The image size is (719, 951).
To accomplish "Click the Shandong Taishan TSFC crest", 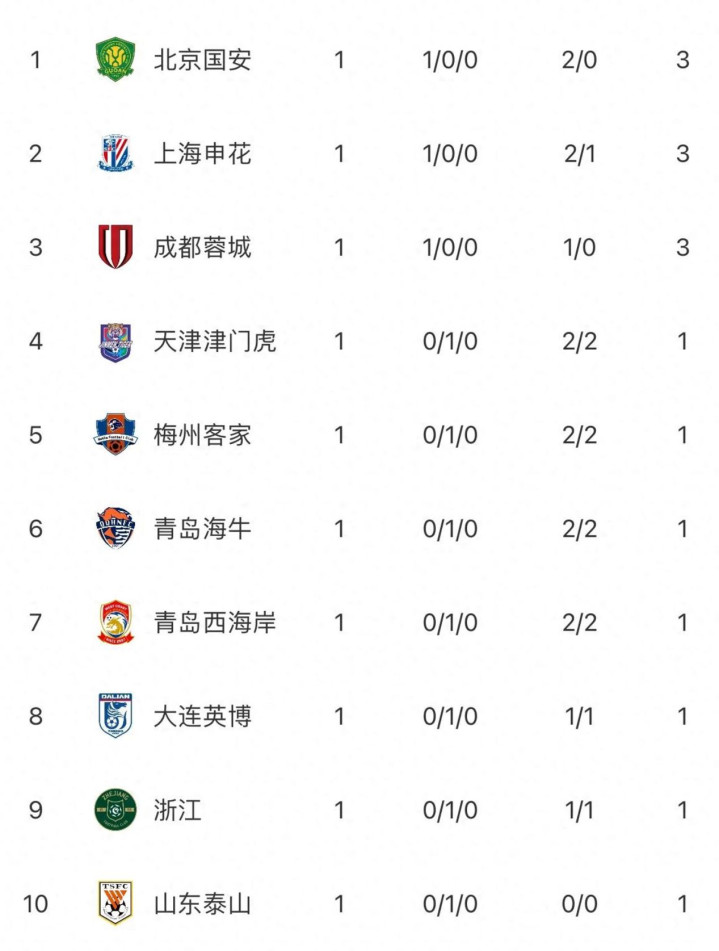I will point(115,903).
